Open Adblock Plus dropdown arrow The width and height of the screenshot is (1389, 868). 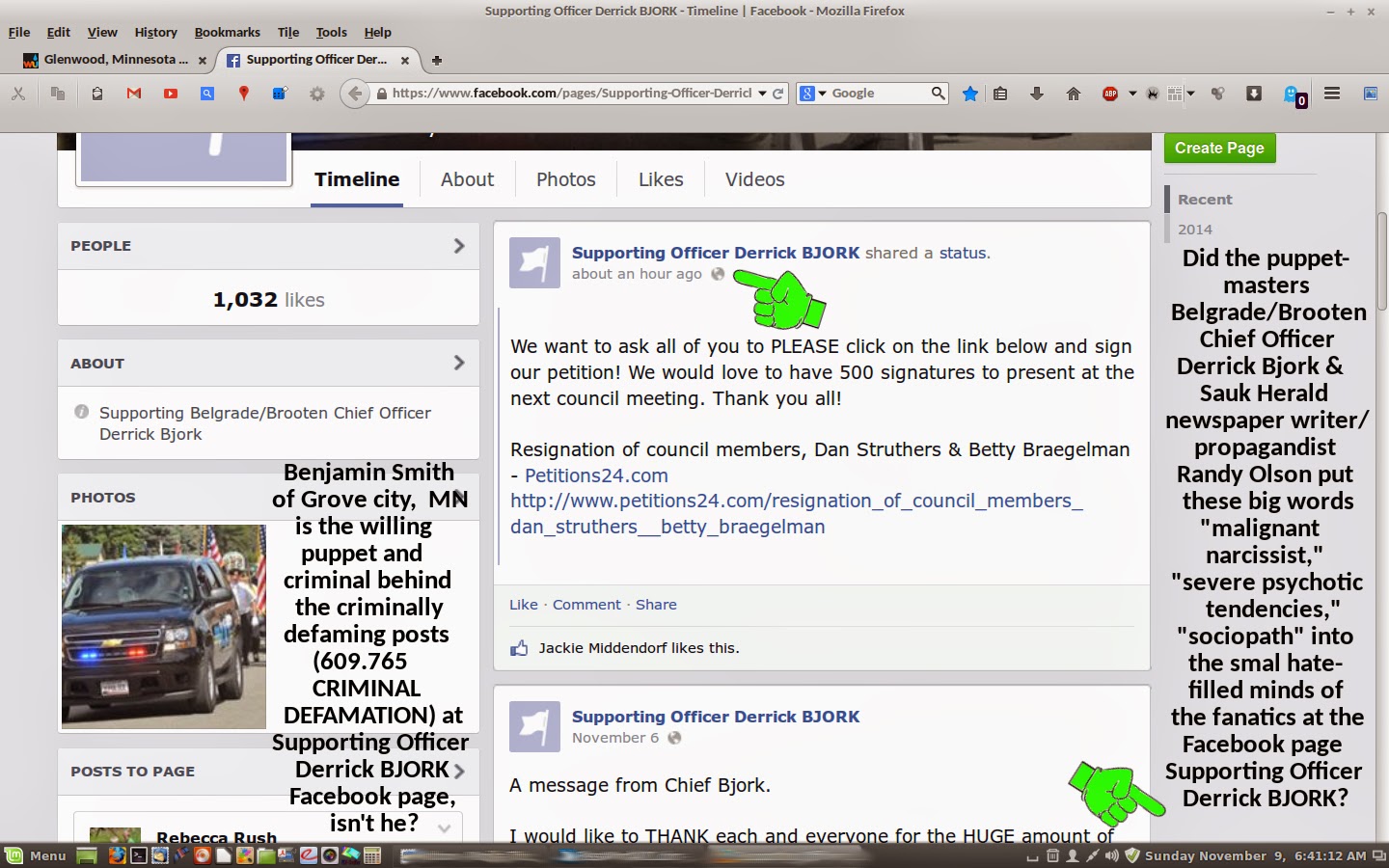(1132, 94)
